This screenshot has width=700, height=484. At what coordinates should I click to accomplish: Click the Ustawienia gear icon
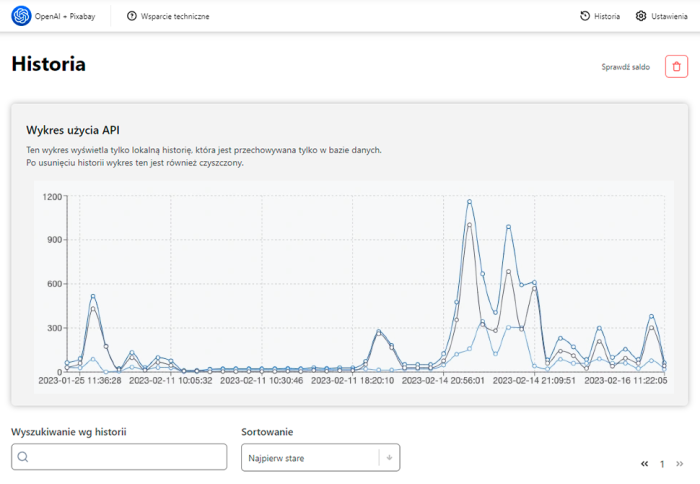point(641,16)
